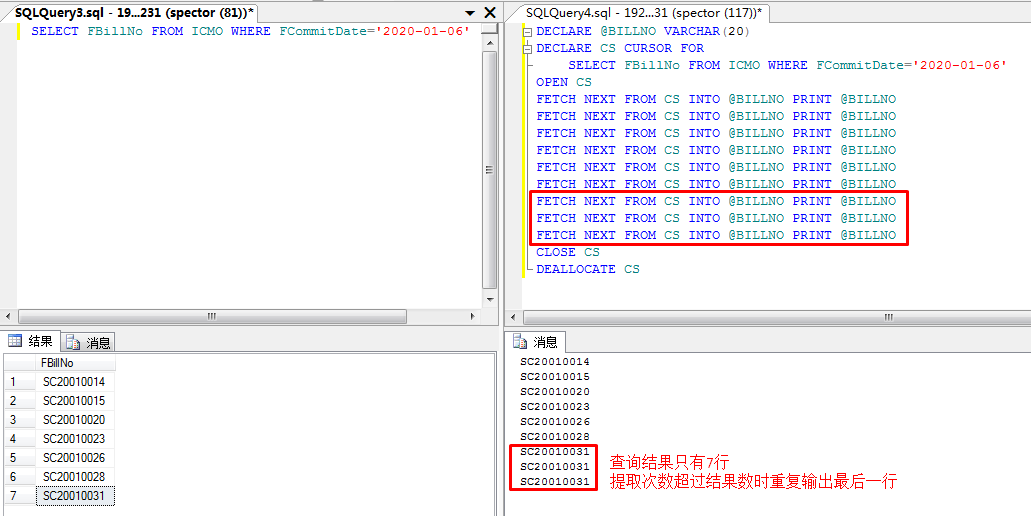Viewport: 1031px width, 516px height.
Task: Click SC20010020 in the right messages output
Action: (x=555, y=392)
